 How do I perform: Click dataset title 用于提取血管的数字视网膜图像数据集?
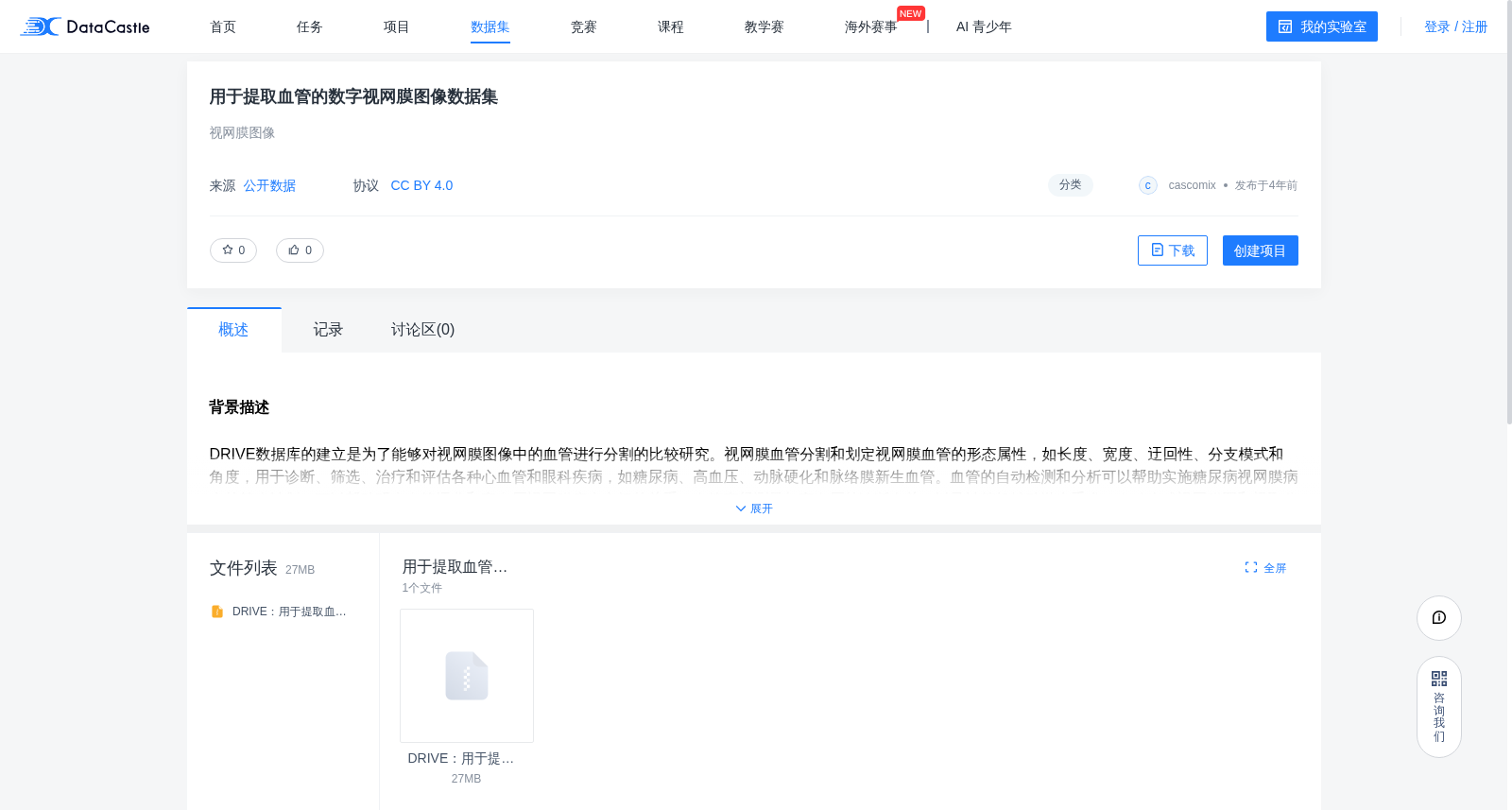click(353, 96)
